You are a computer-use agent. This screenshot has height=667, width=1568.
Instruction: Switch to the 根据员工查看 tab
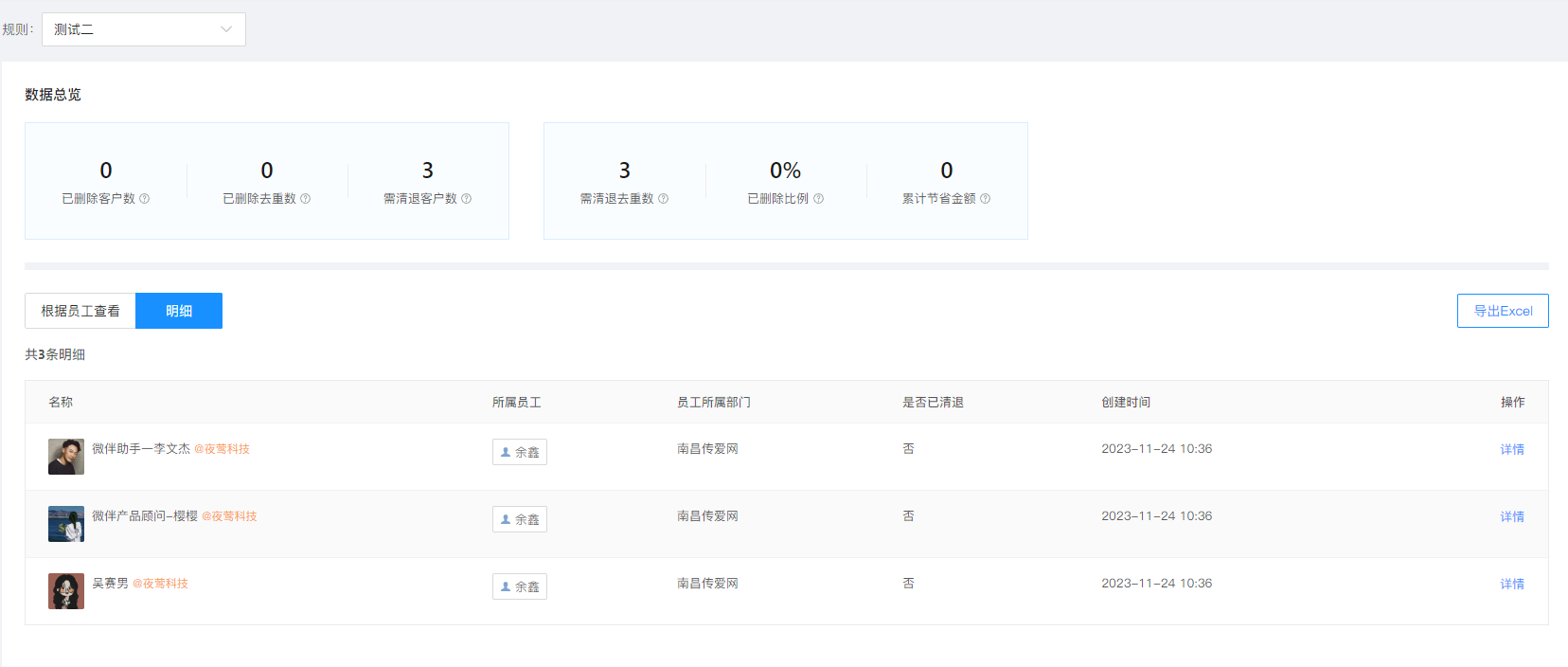click(80, 311)
